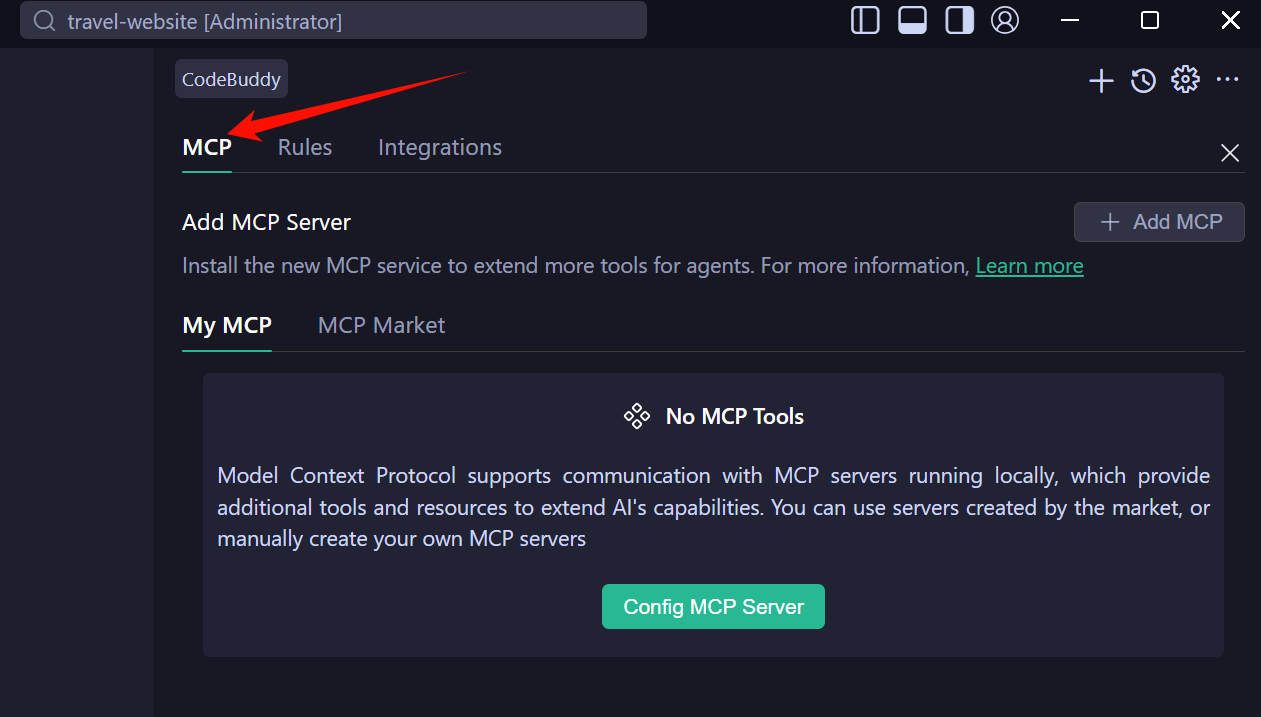Screen dimensions: 1261x717
Task: Close the MCP settings panel
Action: click(x=1230, y=153)
